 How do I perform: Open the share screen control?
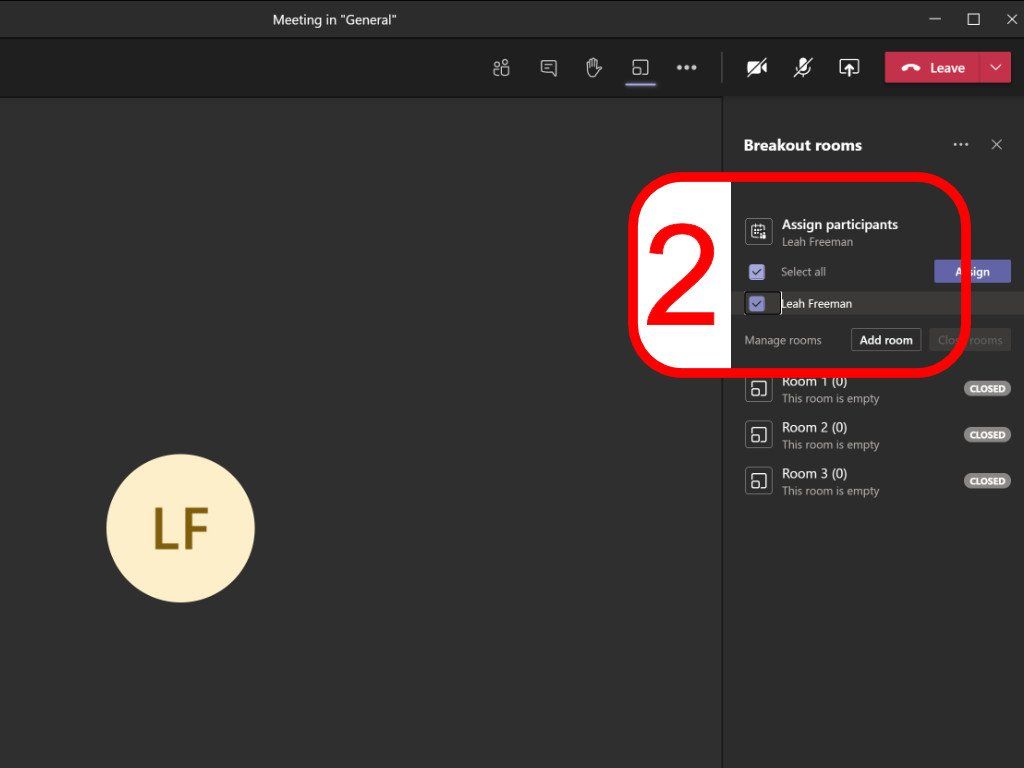point(849,67)
